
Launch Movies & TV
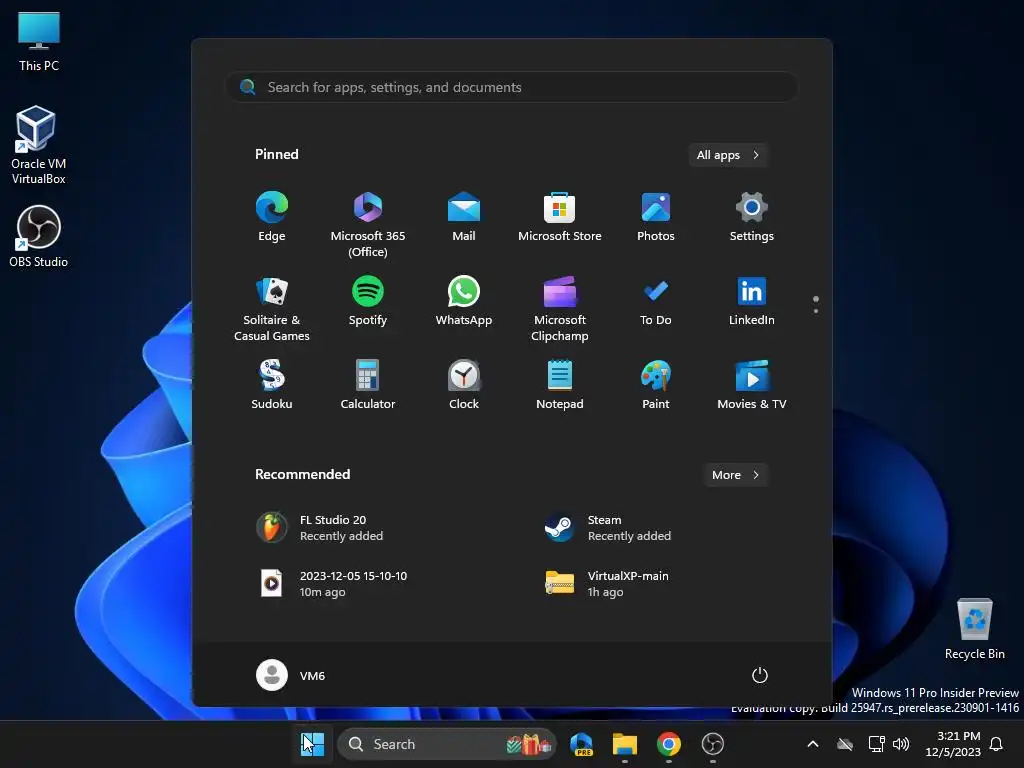point(752,385)
